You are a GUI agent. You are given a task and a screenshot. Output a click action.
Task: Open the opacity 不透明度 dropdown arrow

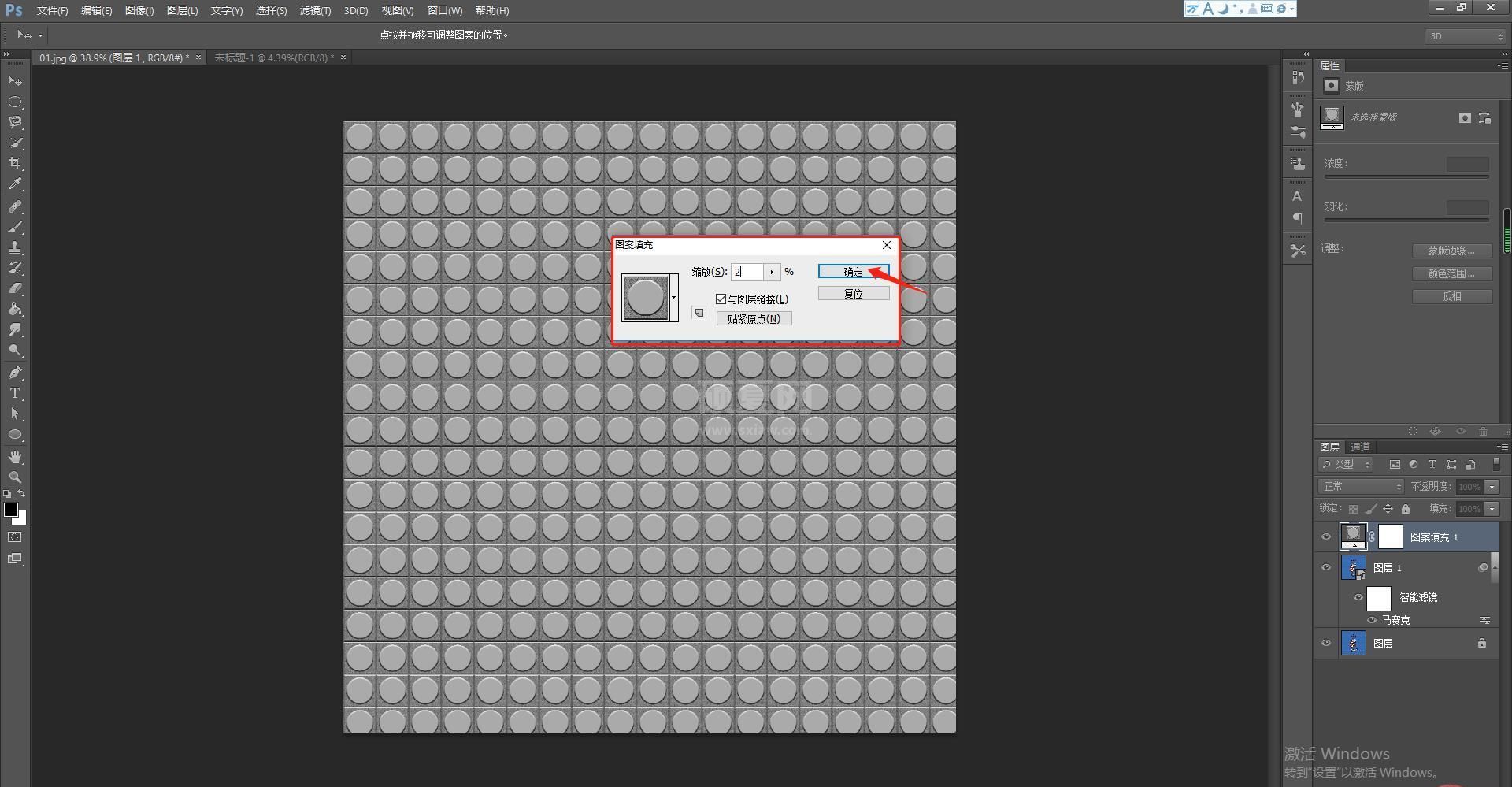[x=1492, y=487]
